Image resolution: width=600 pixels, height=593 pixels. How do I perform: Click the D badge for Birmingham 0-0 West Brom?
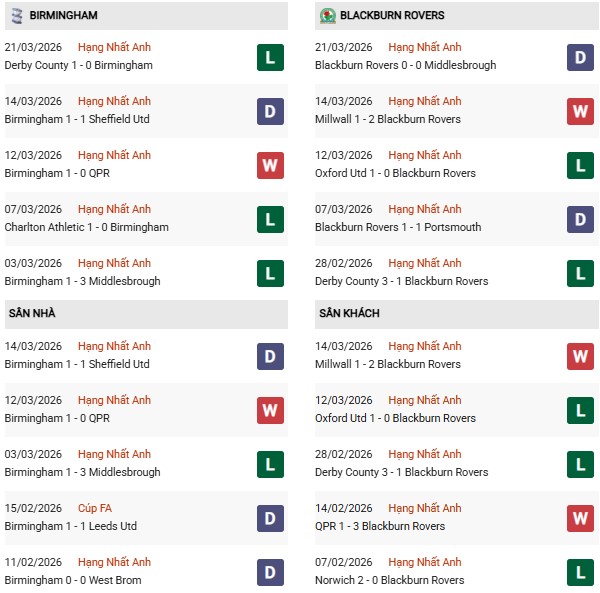(x=270, y=572)
